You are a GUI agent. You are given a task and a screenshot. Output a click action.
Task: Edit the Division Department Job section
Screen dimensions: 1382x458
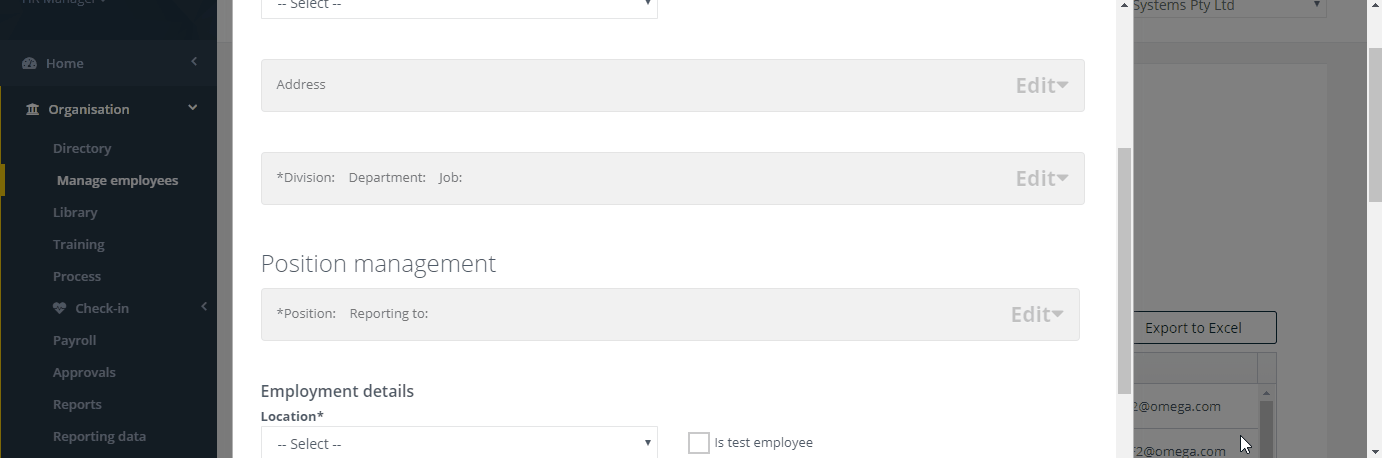(1041, 178)
